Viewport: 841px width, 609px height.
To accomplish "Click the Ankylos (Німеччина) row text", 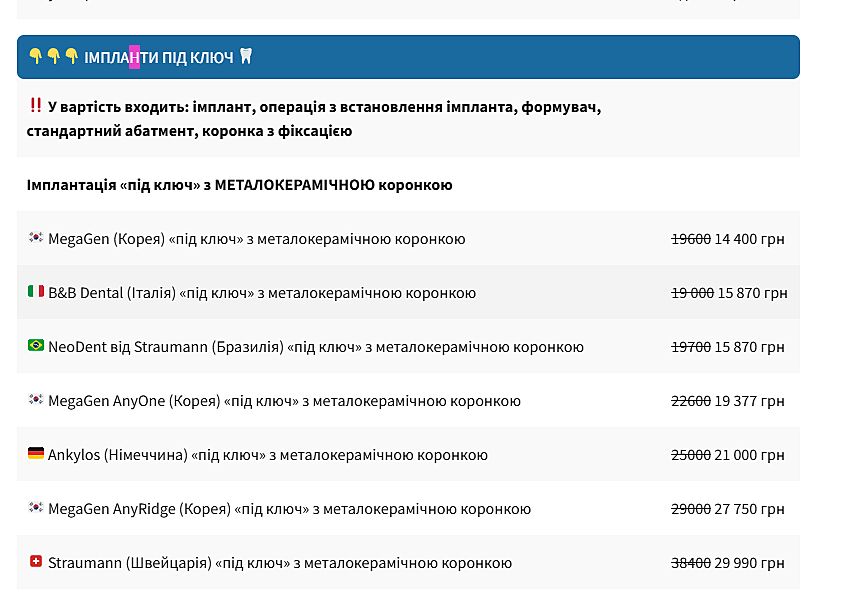I will [268, 455].
